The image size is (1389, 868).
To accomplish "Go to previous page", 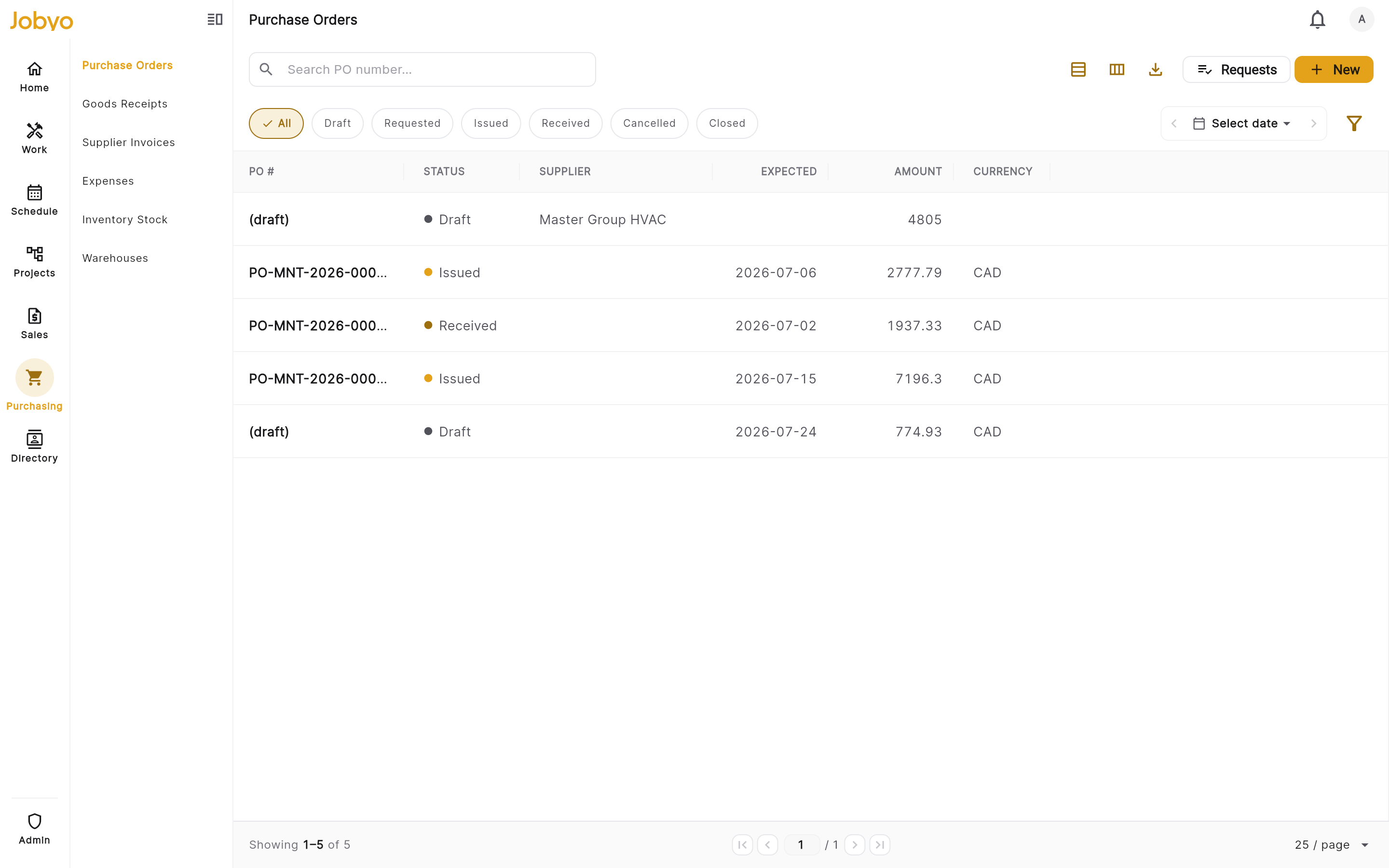I will tap(767, 844).
